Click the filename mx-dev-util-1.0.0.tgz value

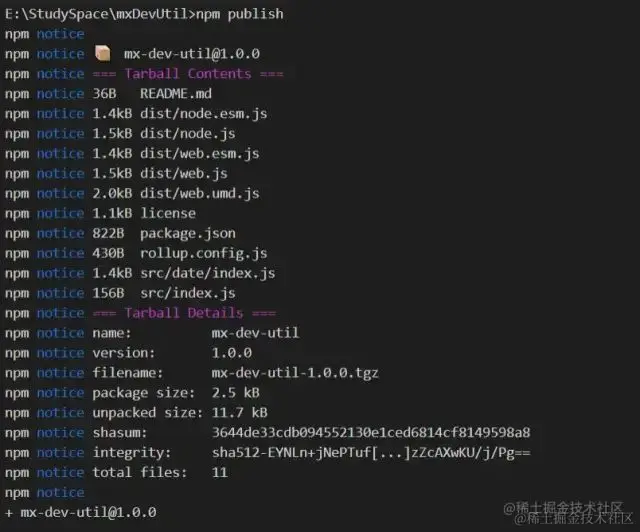tap(295, 373)
